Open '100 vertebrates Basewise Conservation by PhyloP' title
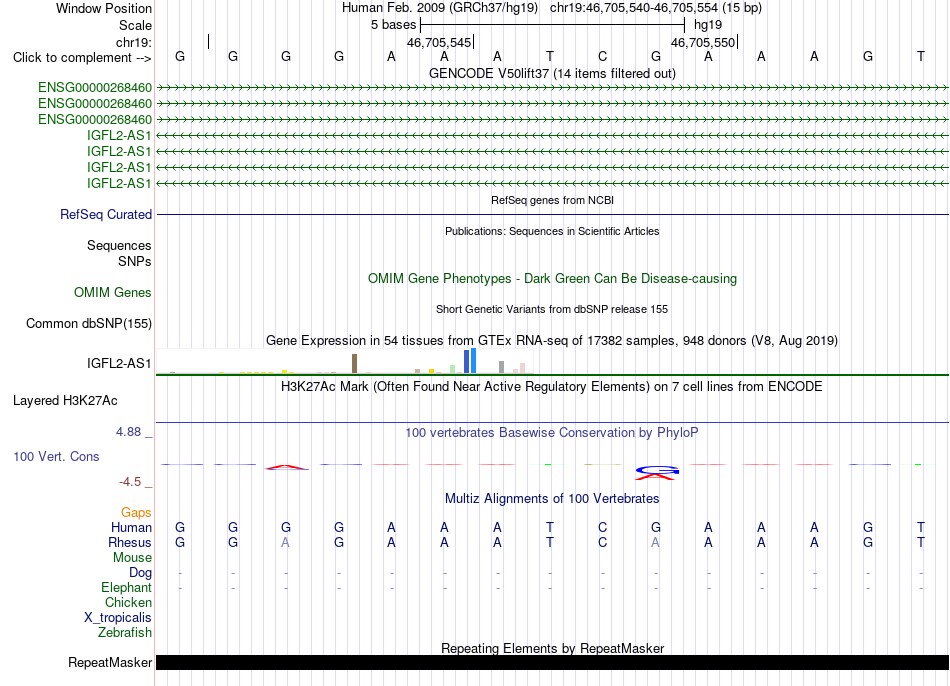The height and width of the screenshot is (686, 950). tap(552, 433)
